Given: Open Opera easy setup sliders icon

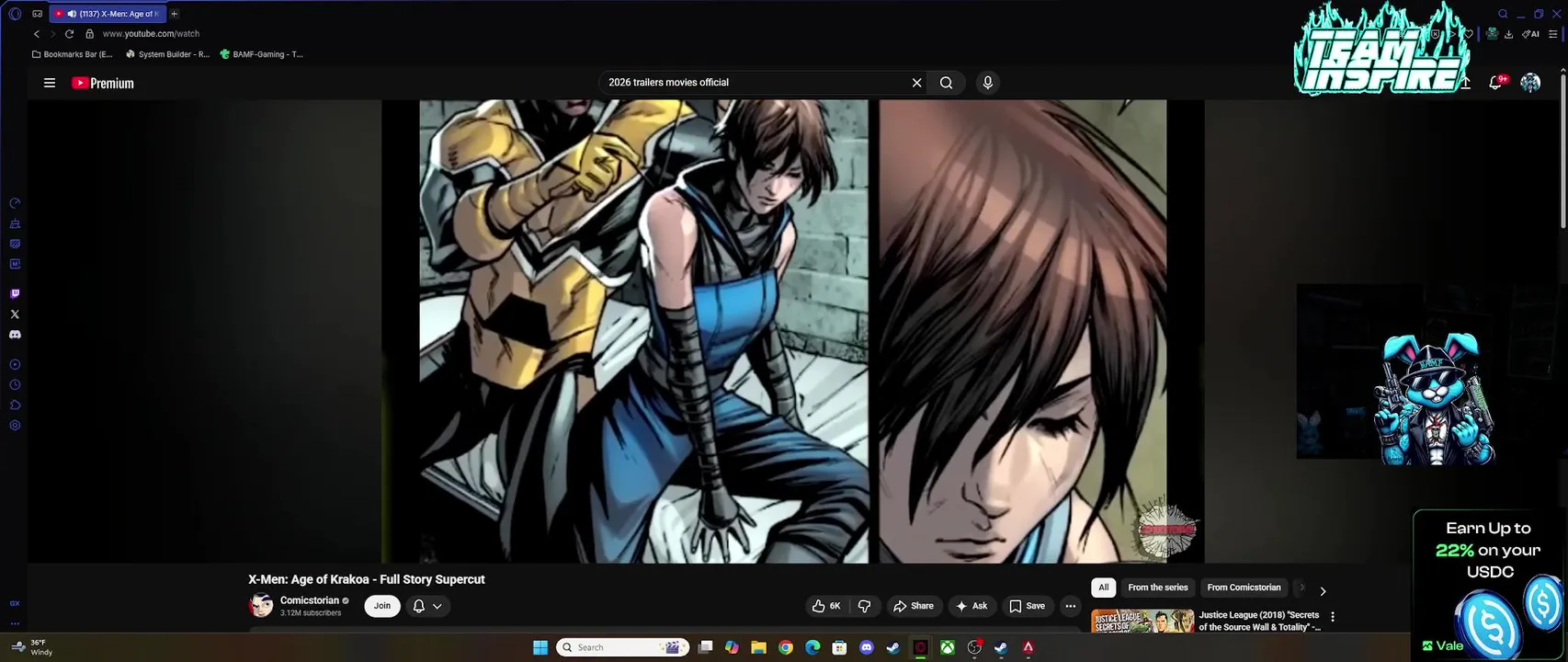Looking at the screenshot, I should click(1553, 34).
